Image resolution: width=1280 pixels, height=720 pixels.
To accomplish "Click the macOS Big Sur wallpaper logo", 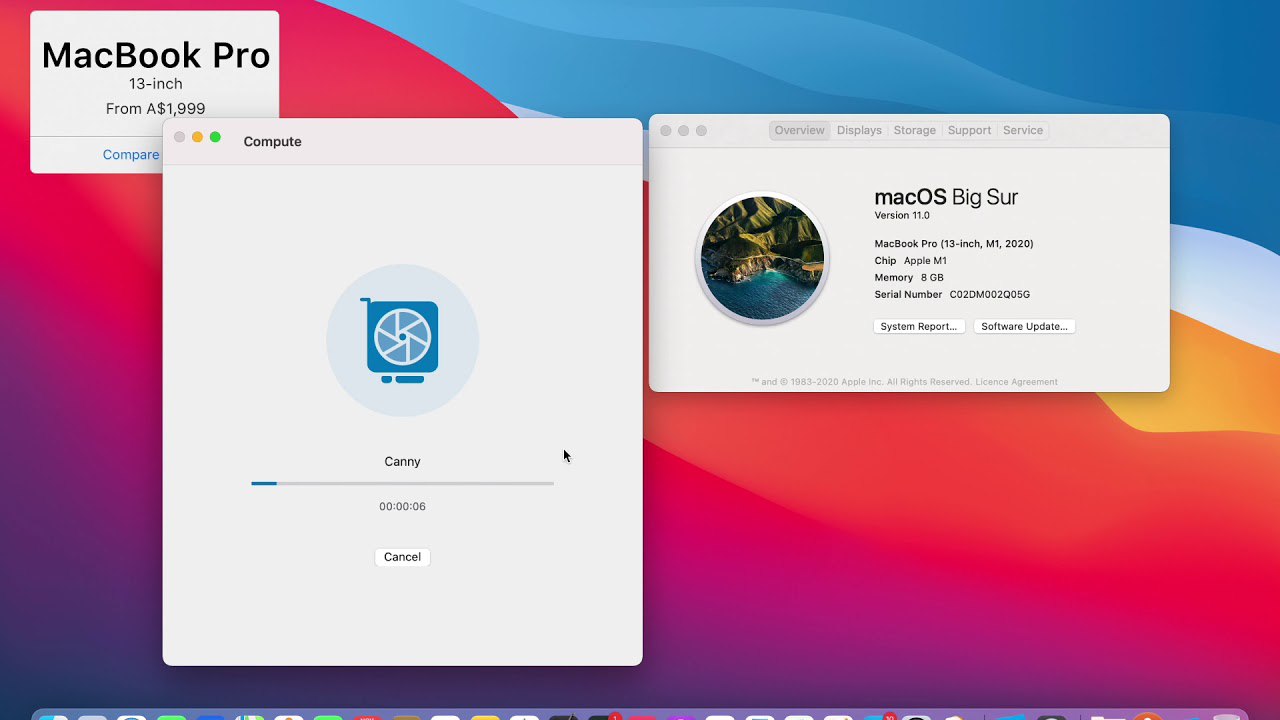I will [x=762, y=258].
